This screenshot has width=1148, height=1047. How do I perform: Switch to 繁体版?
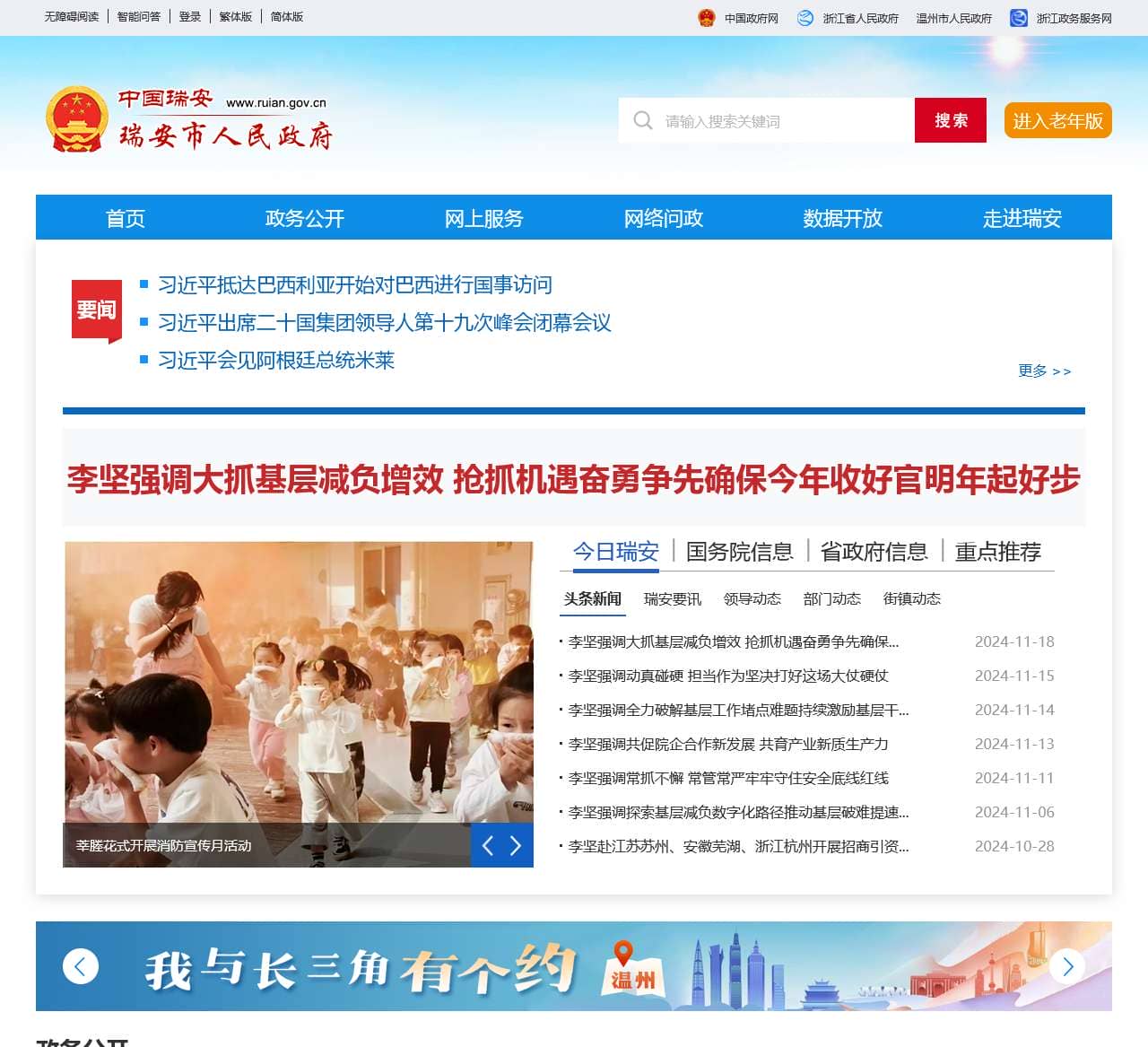click(236, 17)
